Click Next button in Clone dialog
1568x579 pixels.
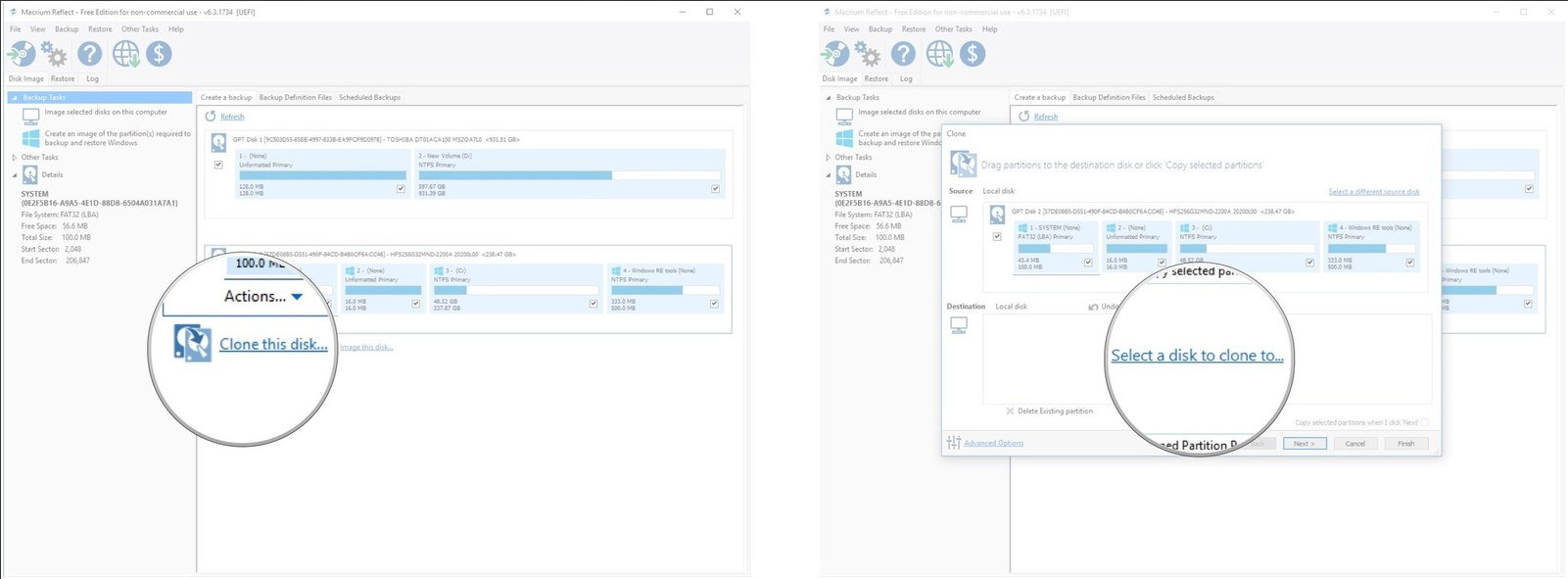1305,444
